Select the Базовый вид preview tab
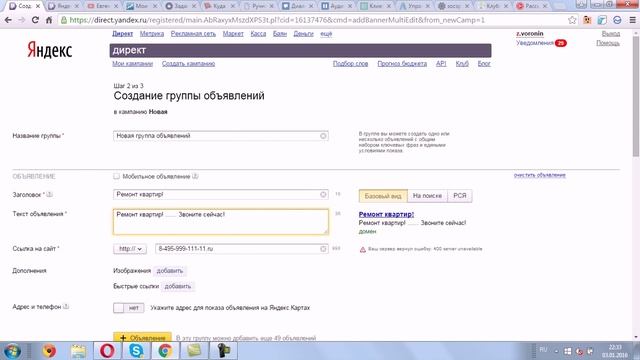Screen dimensions: 640x360 point(383,196)
